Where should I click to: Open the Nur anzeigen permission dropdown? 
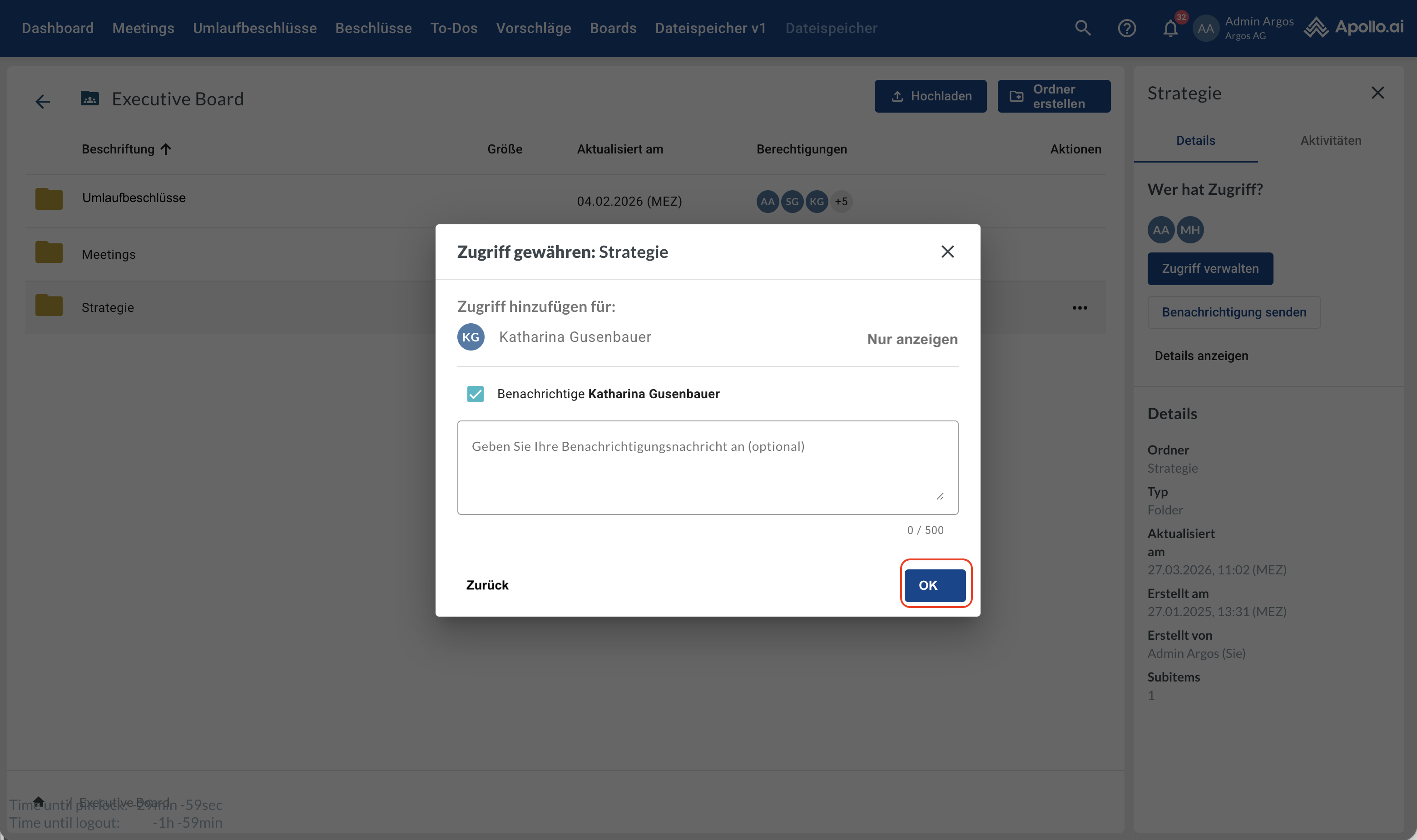coord(912,339)
